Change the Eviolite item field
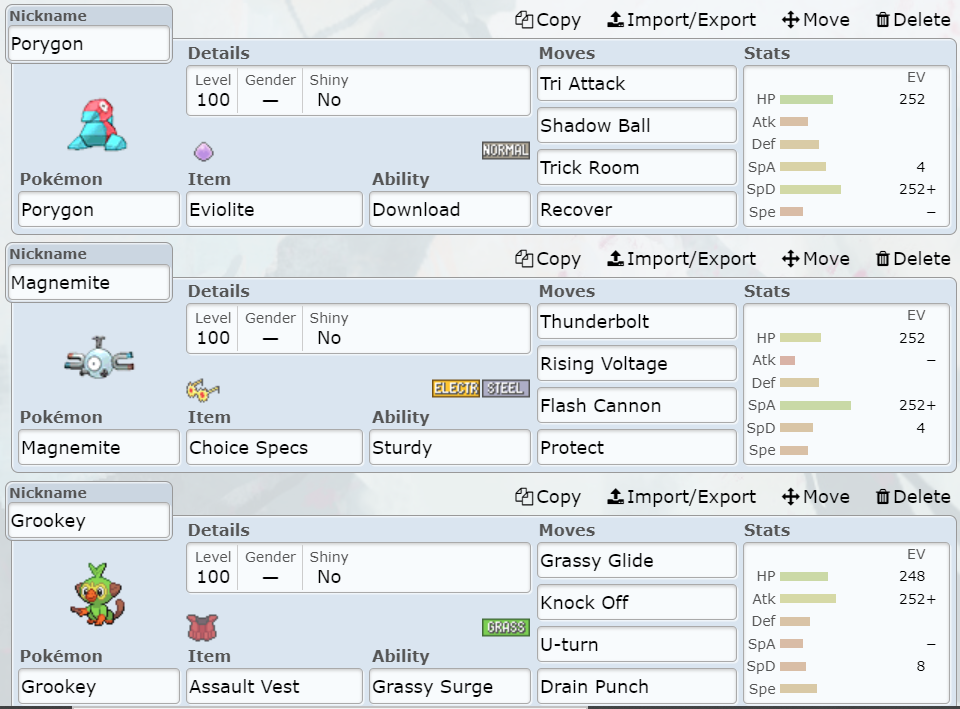 pyautogui.click(x=274, y=209)
